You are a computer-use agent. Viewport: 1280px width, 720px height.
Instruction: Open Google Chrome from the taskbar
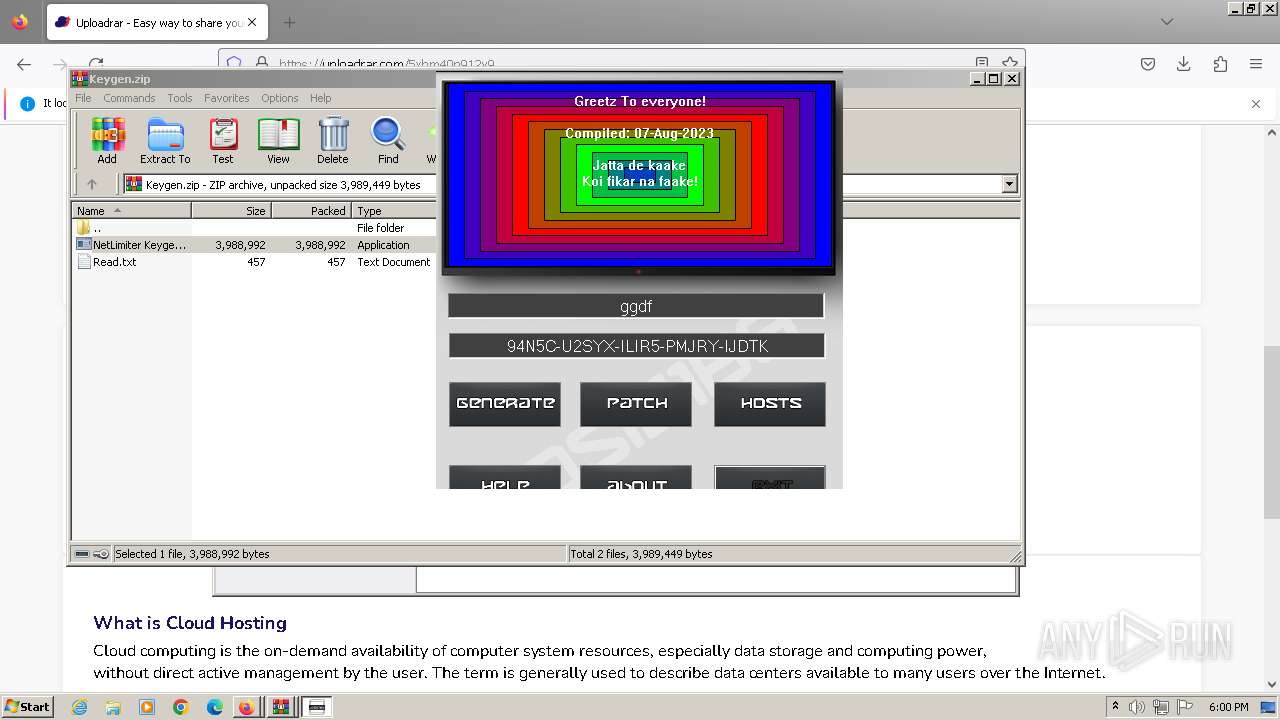(181, 707)
